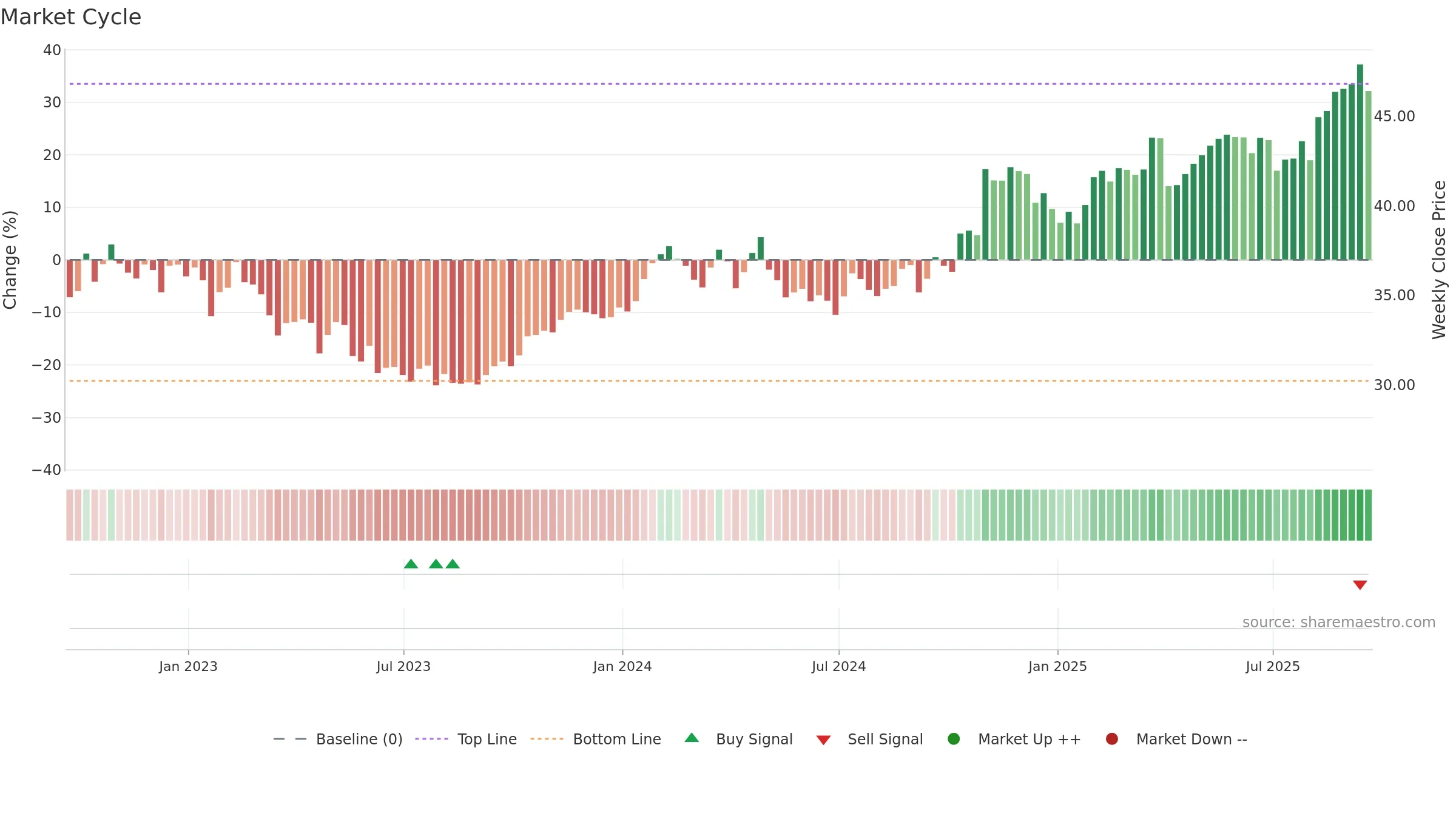Click the Jul 2025 axis label
Image resolution: width=1456 pixels, height=819 pixels.
(x=1273, y=666)
